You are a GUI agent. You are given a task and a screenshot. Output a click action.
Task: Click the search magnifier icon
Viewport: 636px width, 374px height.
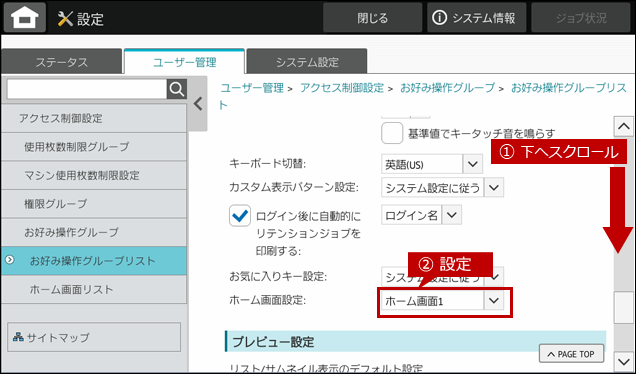(x=177, y=89)
